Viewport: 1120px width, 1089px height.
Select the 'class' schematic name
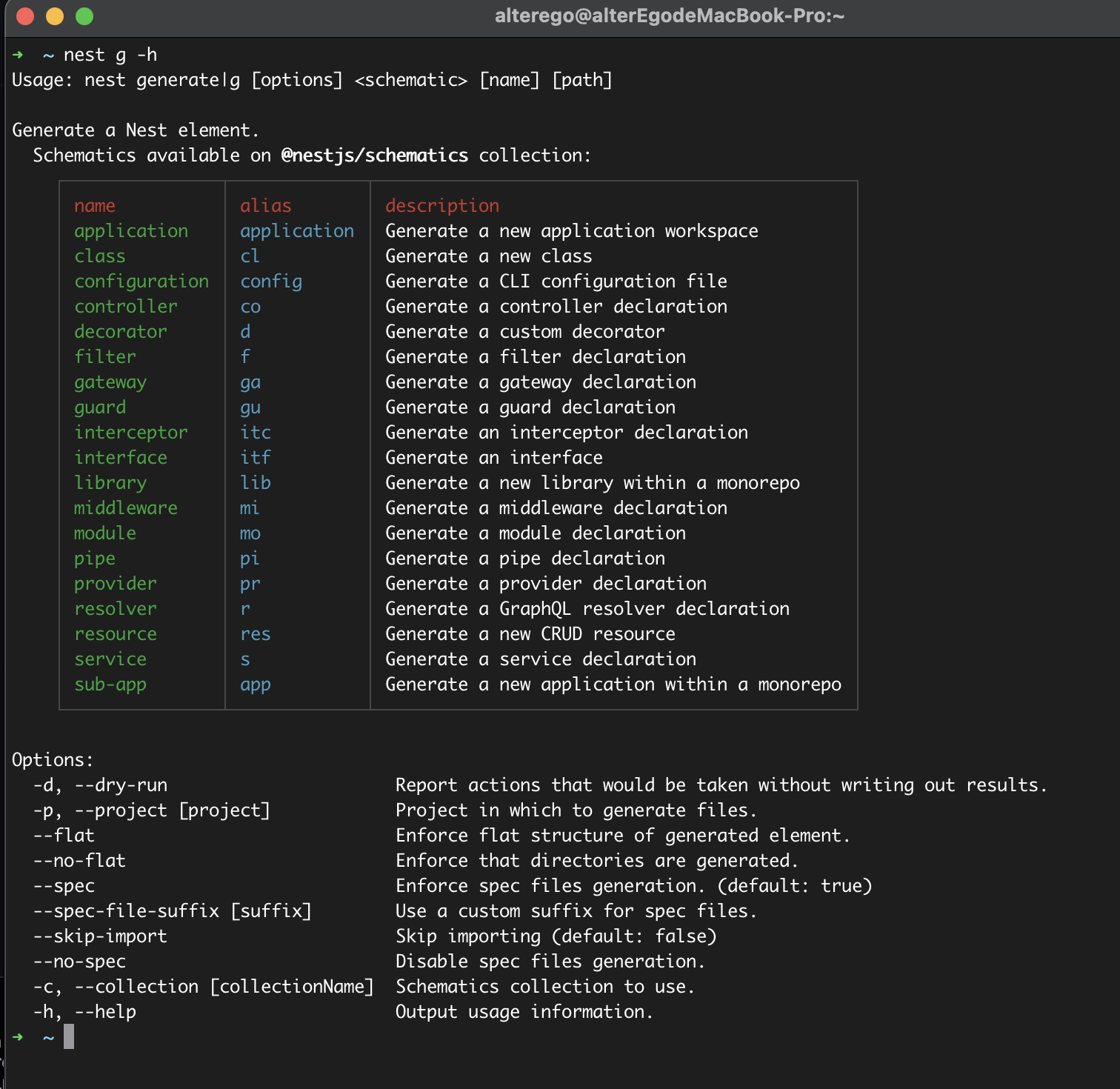100,256
